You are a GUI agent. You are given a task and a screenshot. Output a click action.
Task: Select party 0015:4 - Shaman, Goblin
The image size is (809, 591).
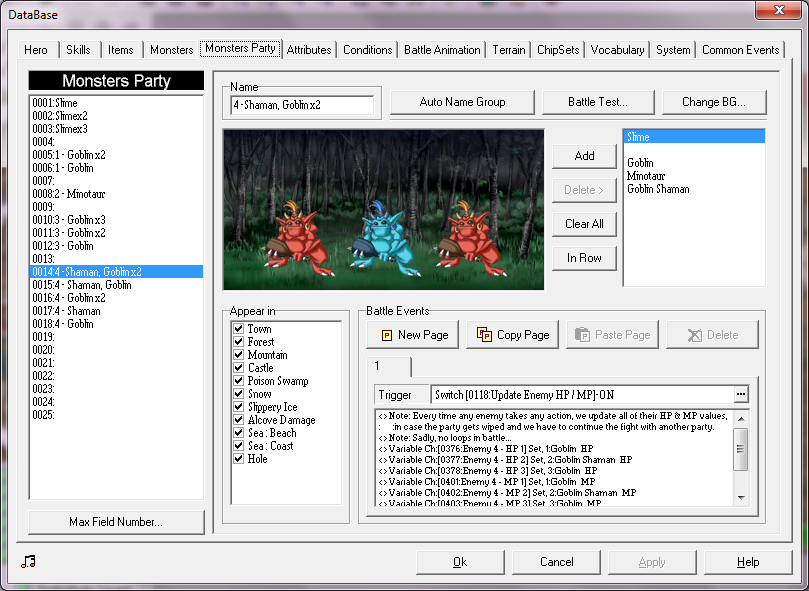coord(116,285)
